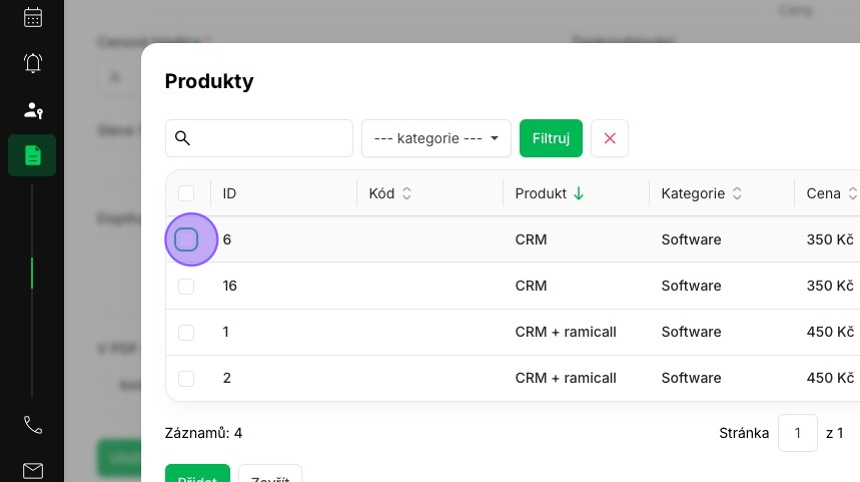The width and height of the screenshot is (860, 482).
Task: Click the magnifier icon in search box
Action: pyautogui.click(x=182, y=138)
